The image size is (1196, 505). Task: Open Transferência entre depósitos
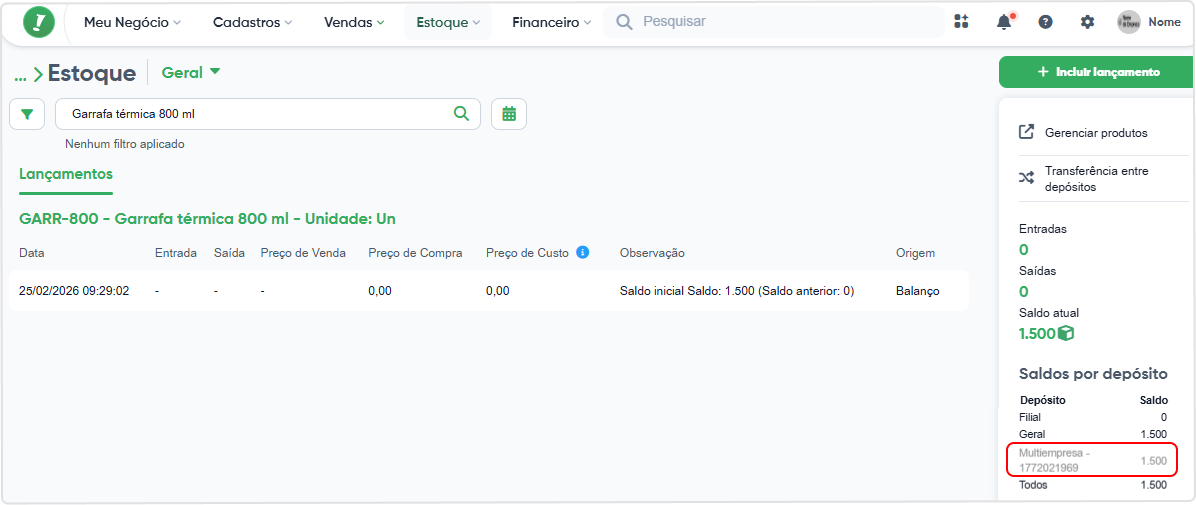coord(1096,179)
